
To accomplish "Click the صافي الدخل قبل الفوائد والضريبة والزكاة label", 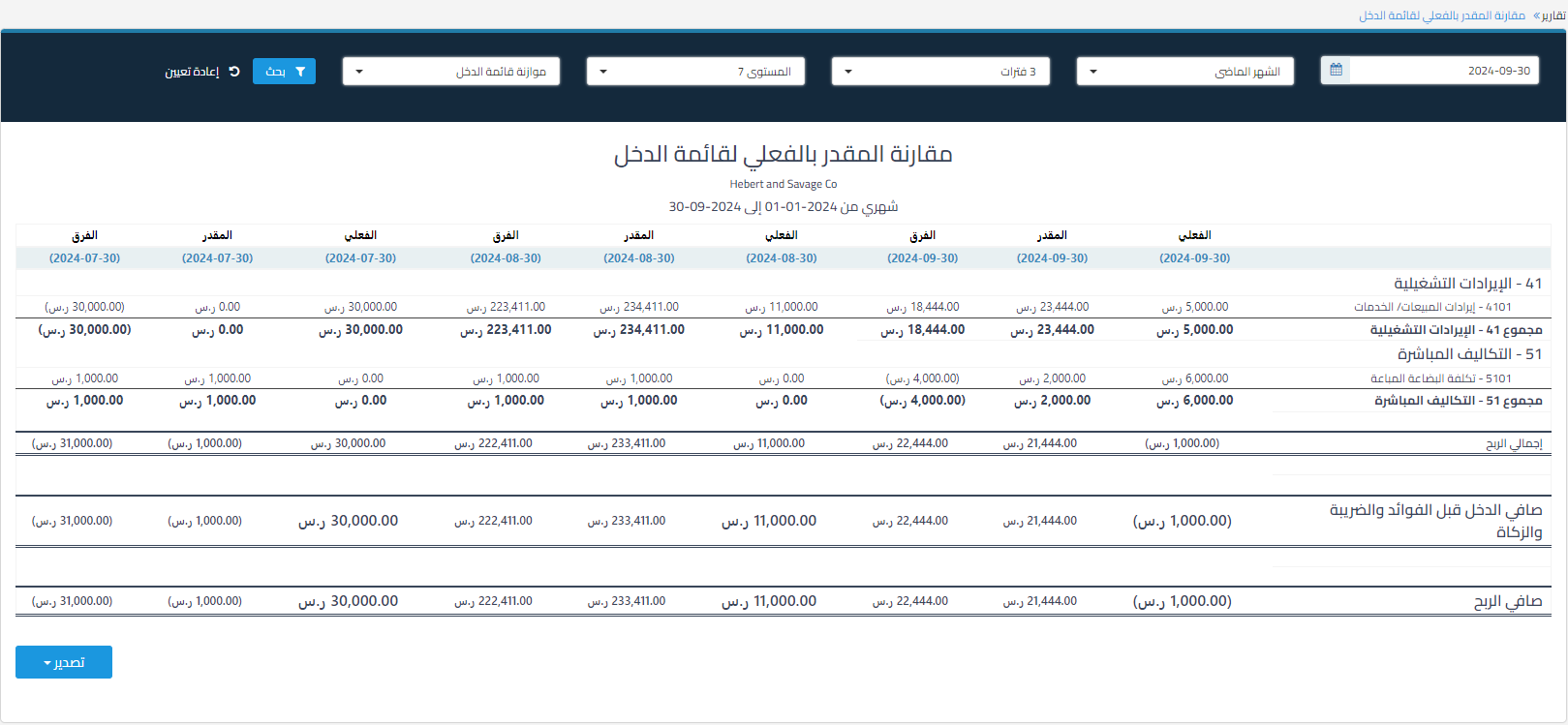I will point(1435,521).
